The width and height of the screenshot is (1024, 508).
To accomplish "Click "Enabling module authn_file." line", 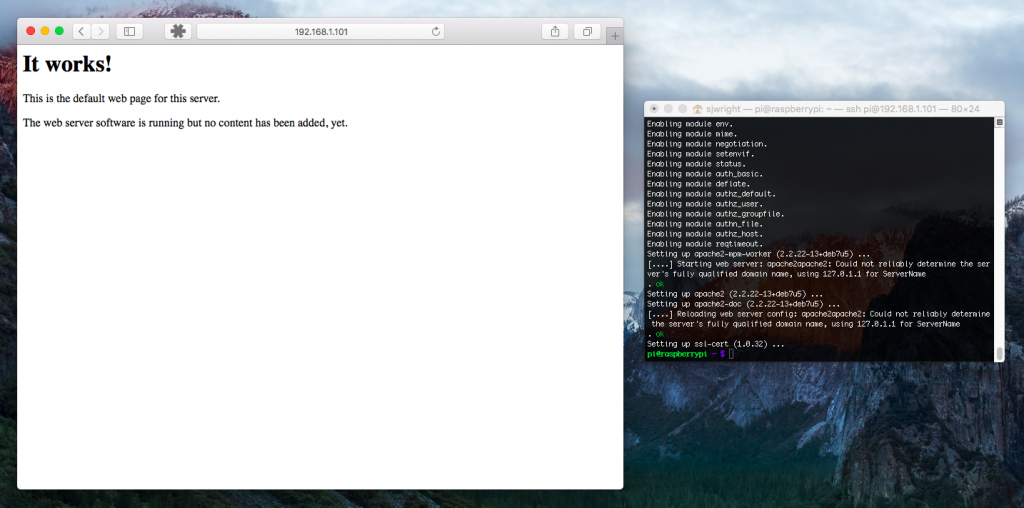I will click(x=705, y=224).
